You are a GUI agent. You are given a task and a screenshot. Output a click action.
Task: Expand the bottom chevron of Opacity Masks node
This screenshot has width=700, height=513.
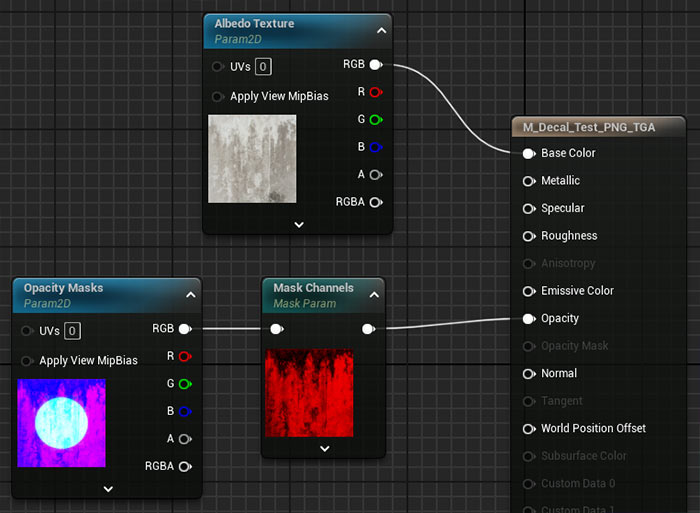108,489
